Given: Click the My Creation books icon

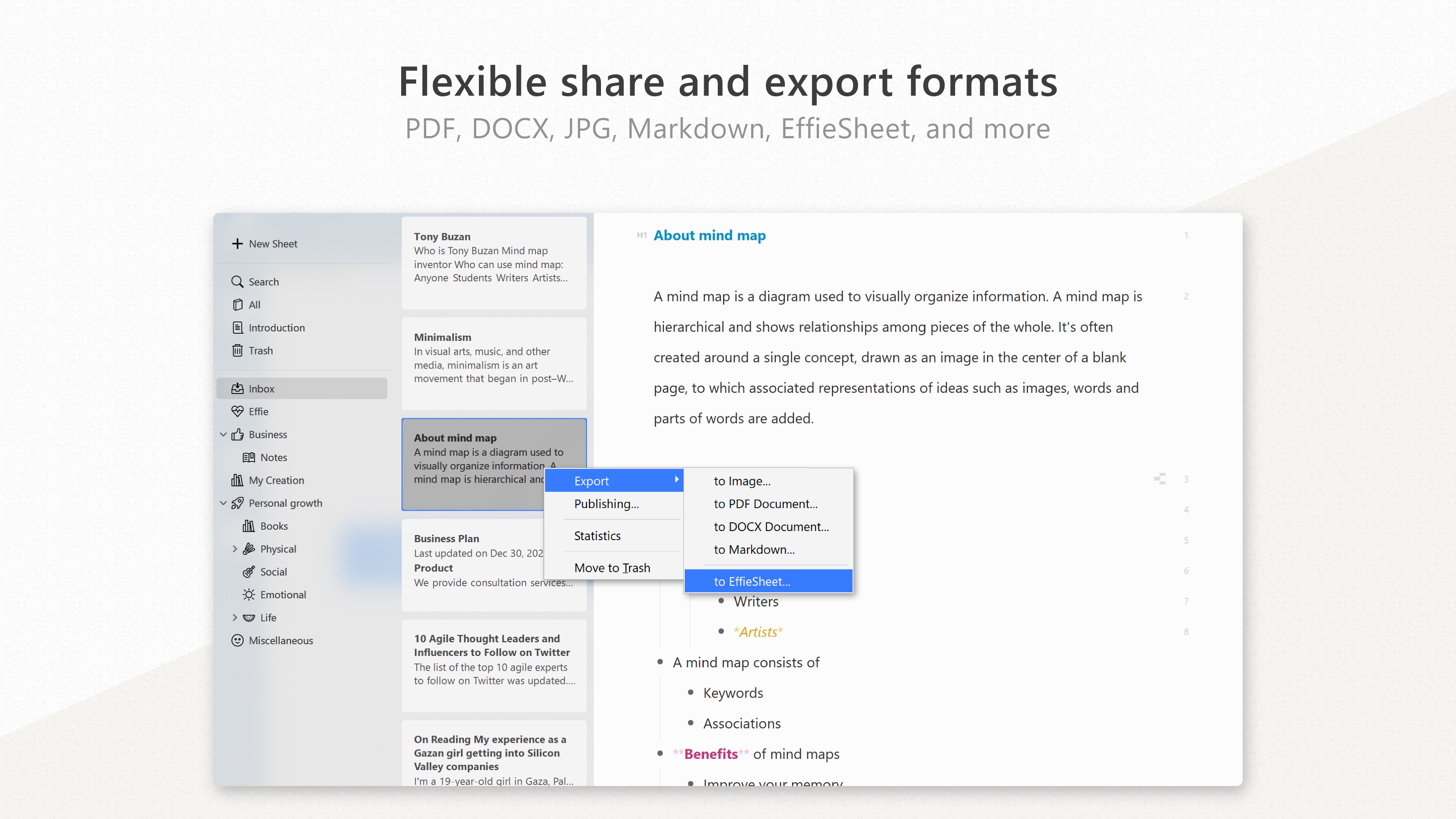Looking at the screenshot, I should [x=237, y=480].
